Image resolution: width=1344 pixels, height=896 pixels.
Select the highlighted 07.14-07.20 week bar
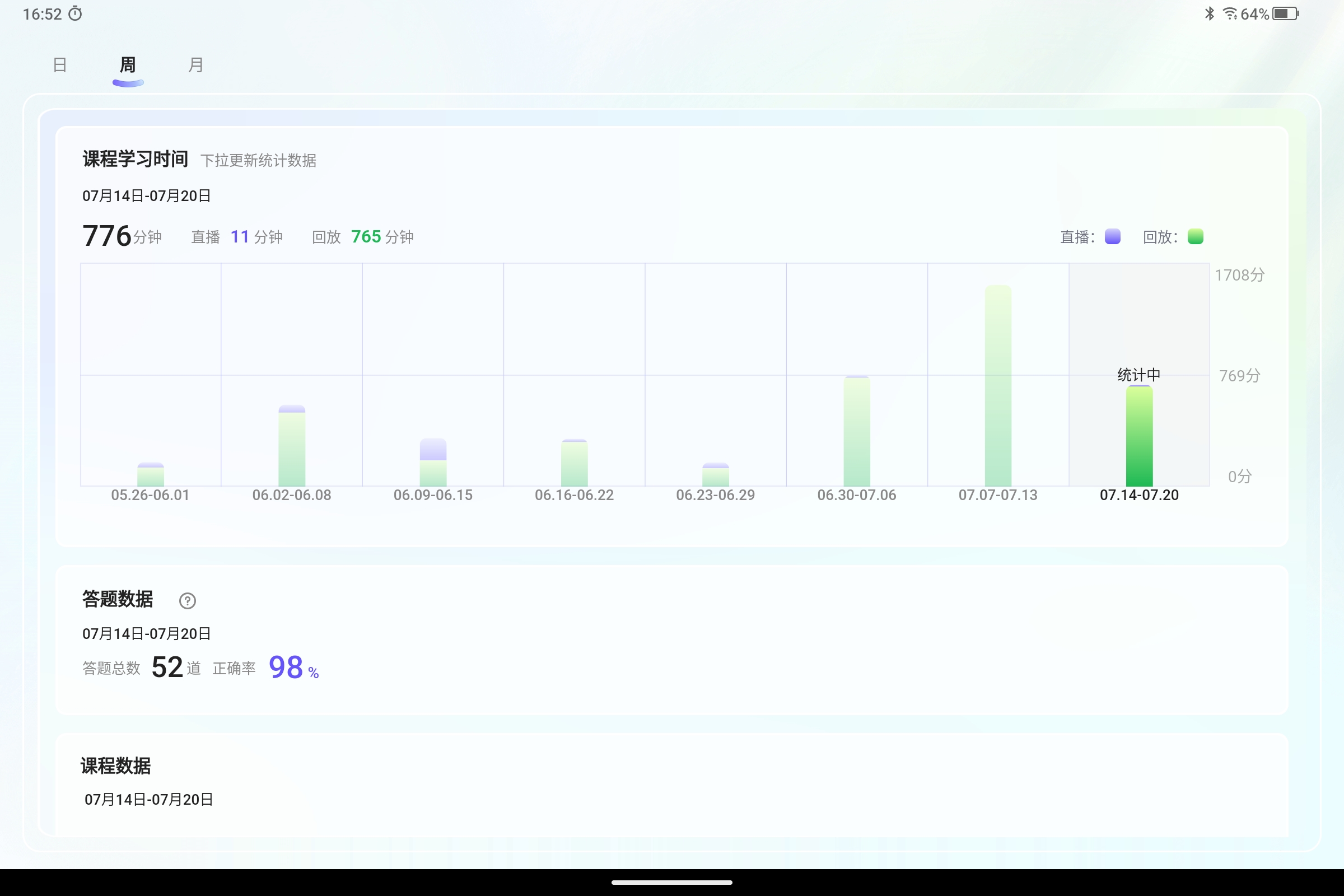(1140, 436)
